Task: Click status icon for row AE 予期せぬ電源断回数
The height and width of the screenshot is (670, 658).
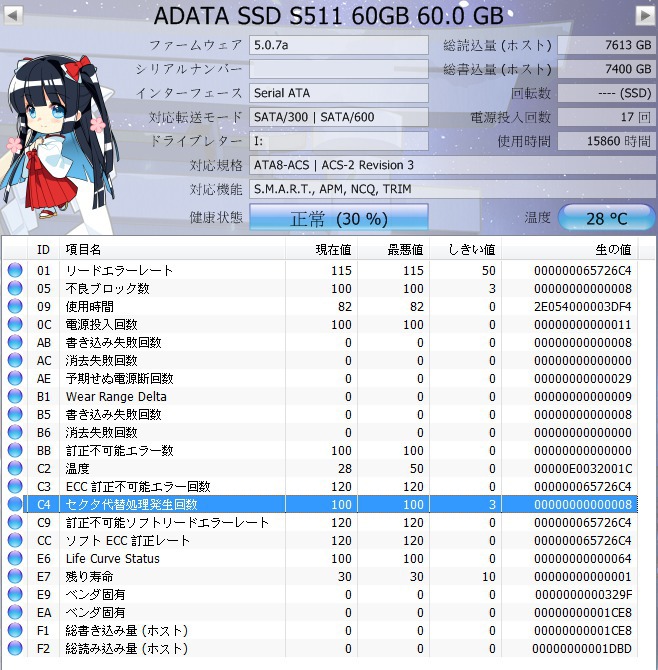Action: pos(15,378)
